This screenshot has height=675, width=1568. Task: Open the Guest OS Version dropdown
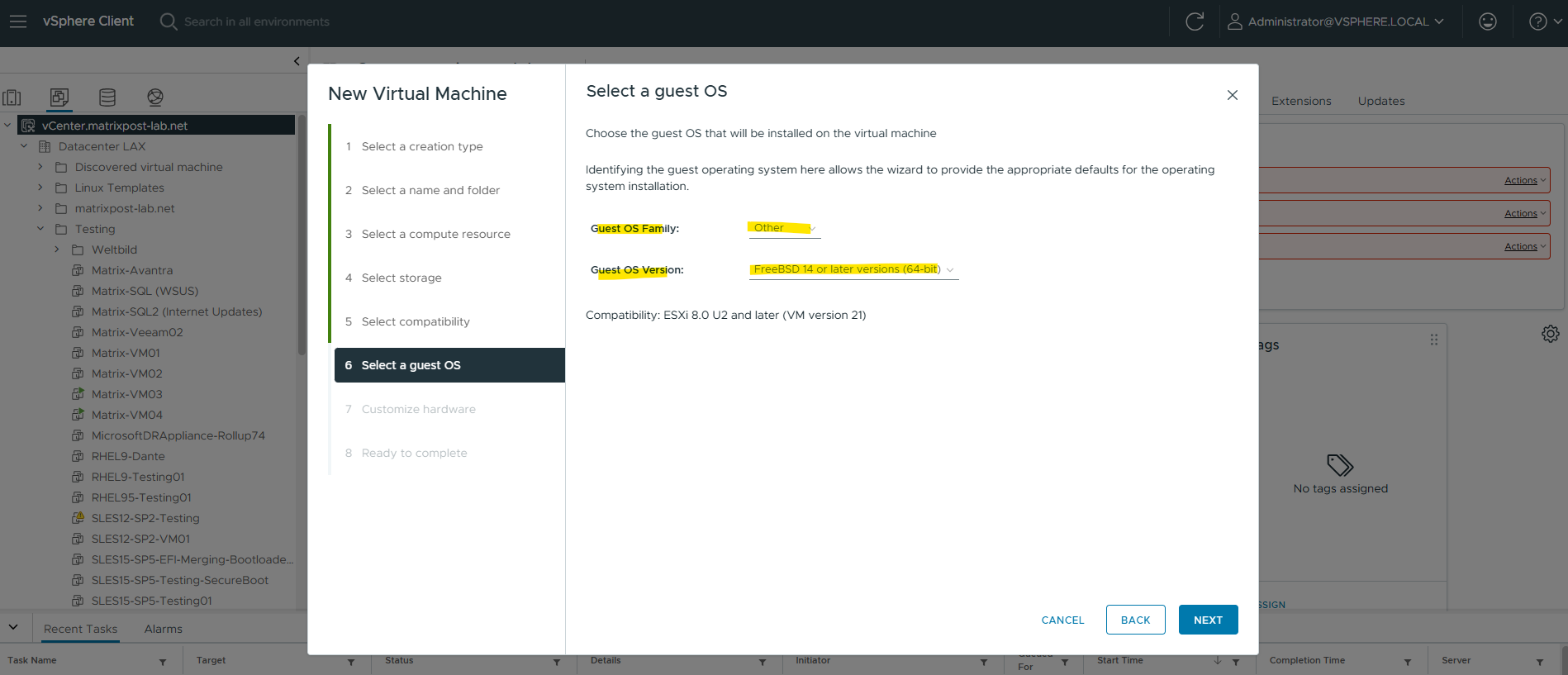854,269
